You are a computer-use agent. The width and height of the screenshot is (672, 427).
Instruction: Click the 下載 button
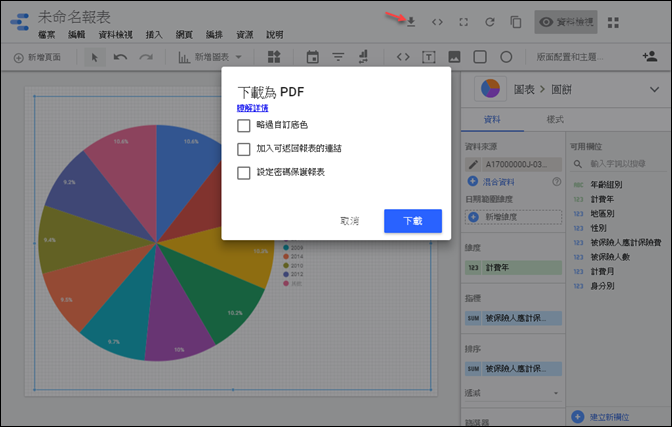(413, 221)
